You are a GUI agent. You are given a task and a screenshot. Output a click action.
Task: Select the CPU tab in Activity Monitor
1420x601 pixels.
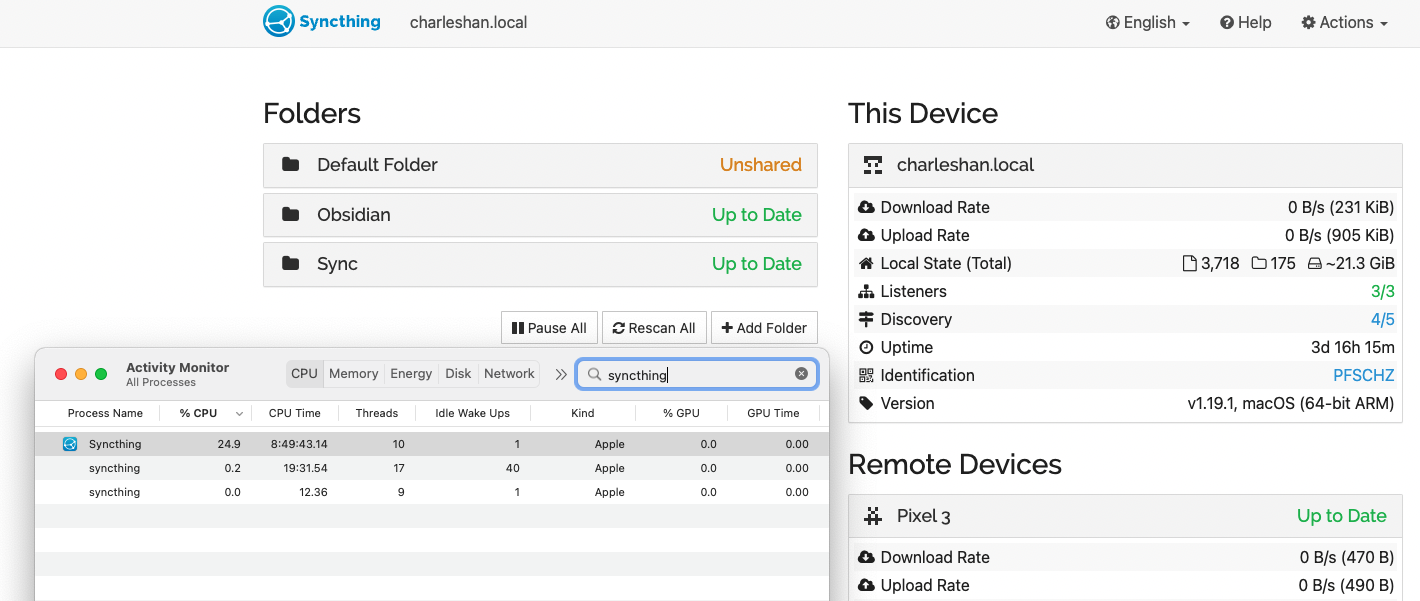pos(304,374)
